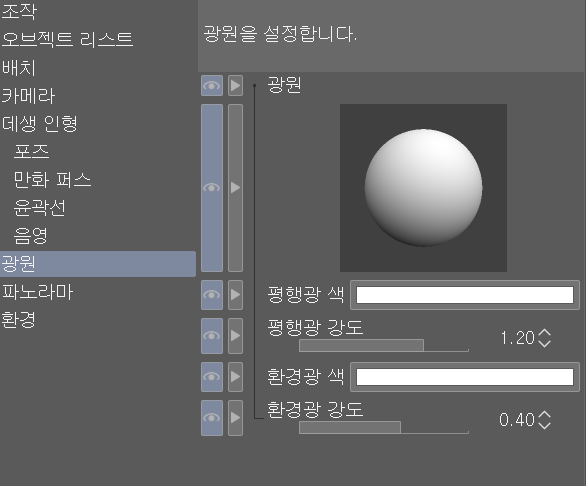Increase 환경광 강도 with up arrow

pyautogui.click(x=545, y=414)
